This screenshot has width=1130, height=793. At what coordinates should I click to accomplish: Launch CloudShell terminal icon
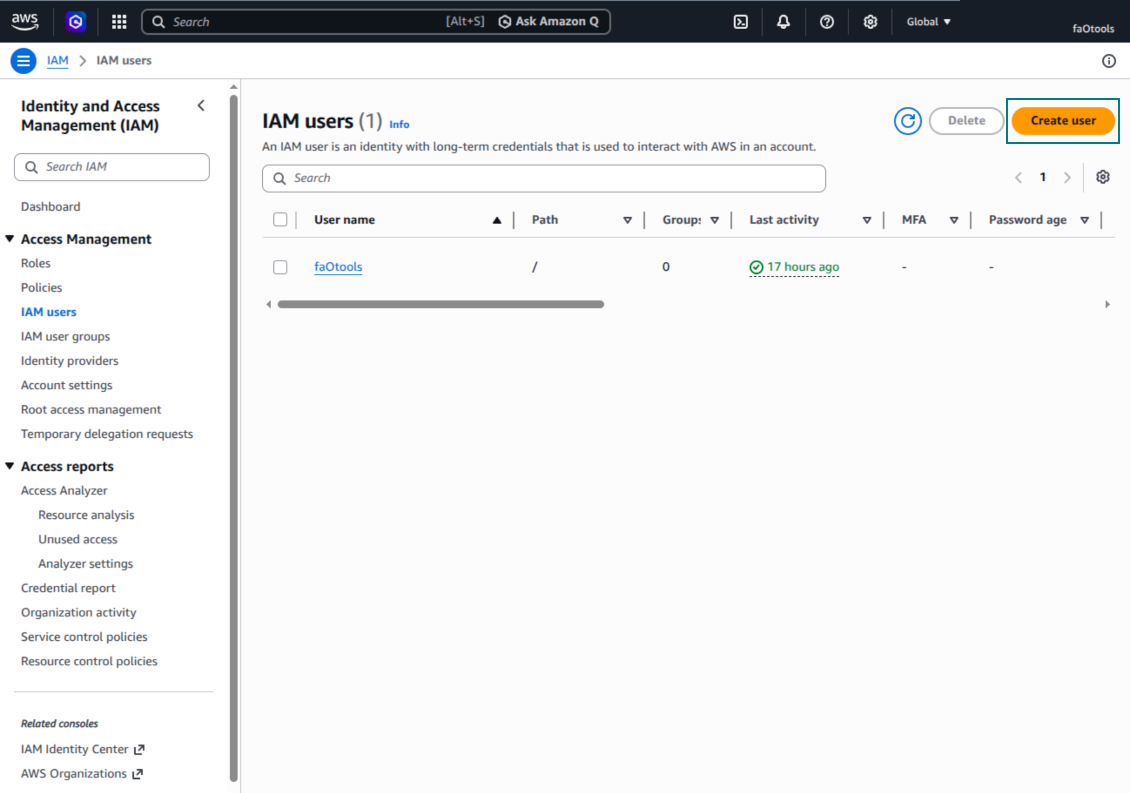tap(741, 22)
